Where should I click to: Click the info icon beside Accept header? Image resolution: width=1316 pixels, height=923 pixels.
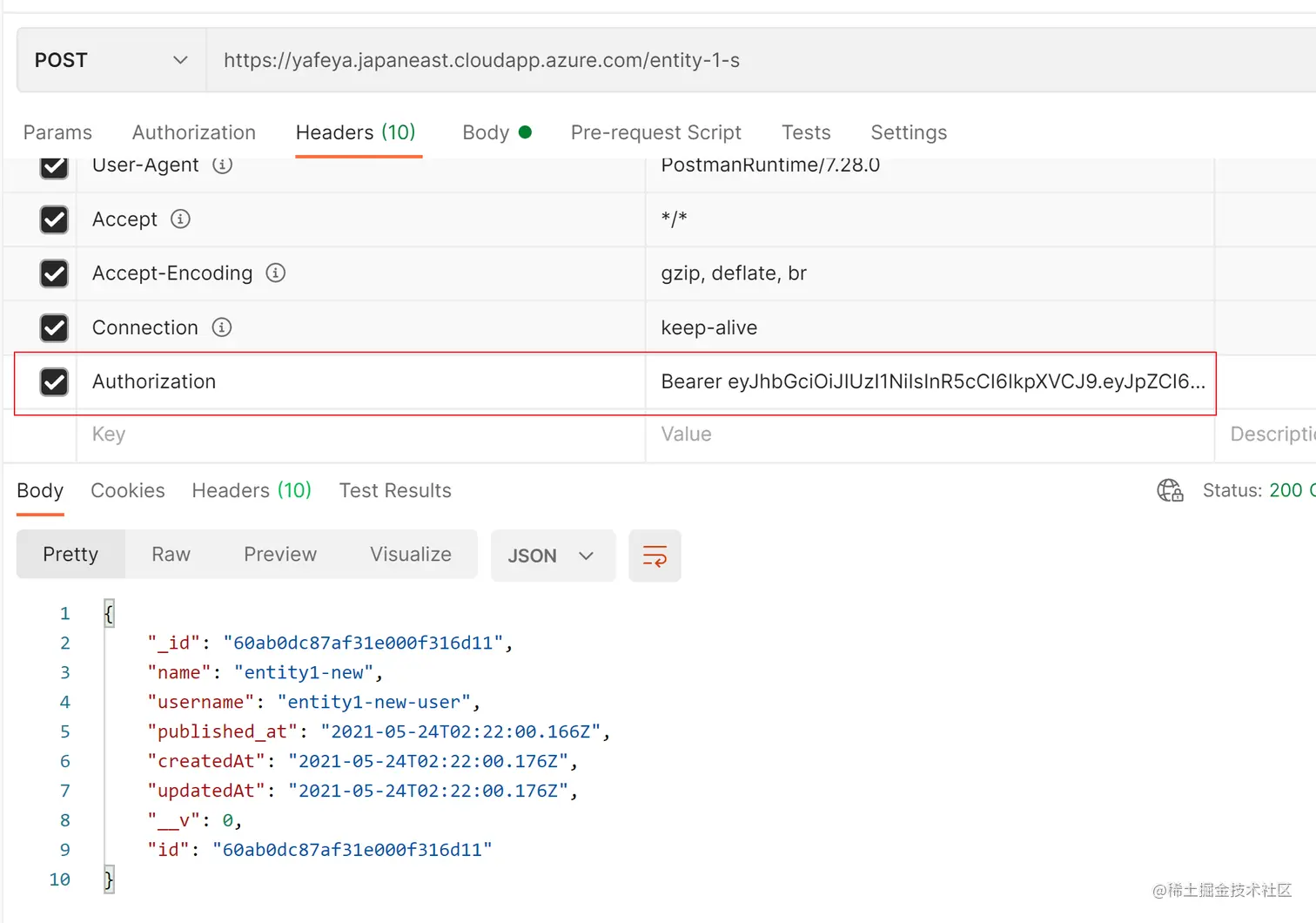coord(180,219)
